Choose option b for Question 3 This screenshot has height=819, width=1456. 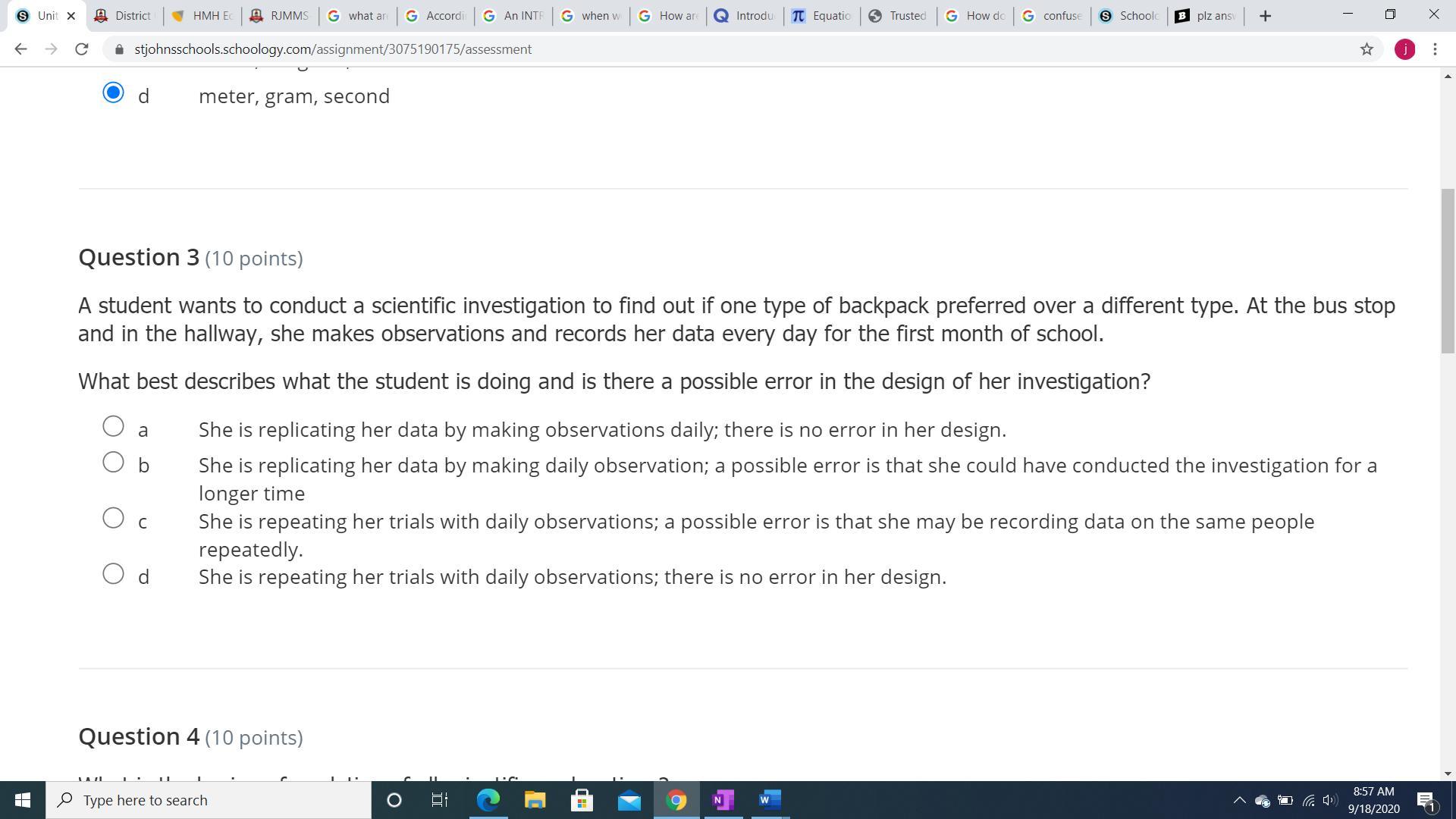coord(113,463)
